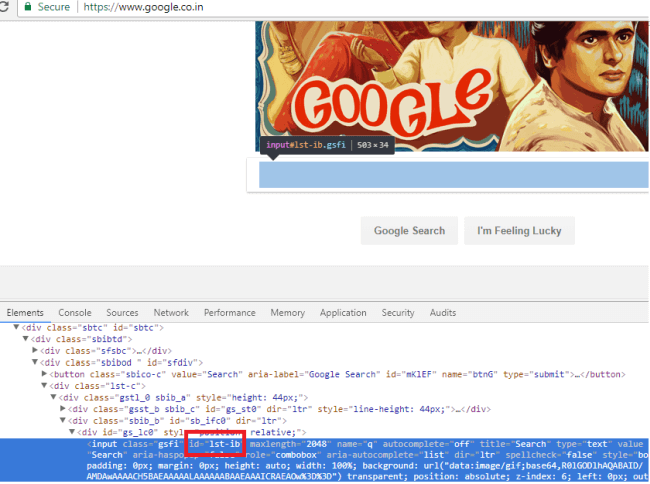The width and height of the screenshot is (650, 484).
Task: Open the Console tab
Action: (75, 313)
